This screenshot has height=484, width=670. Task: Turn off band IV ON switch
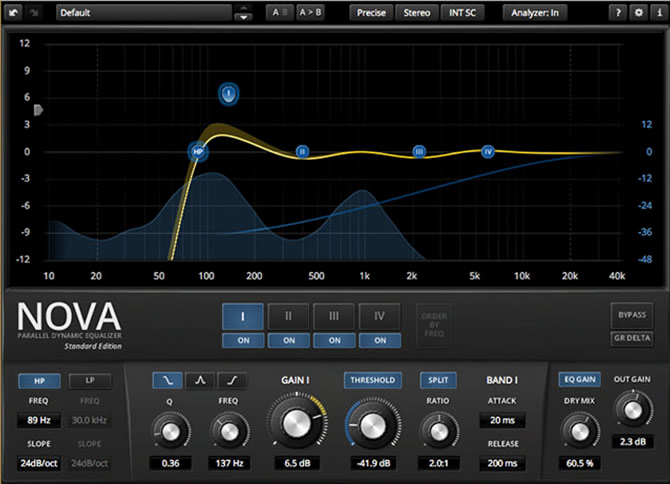380,340
